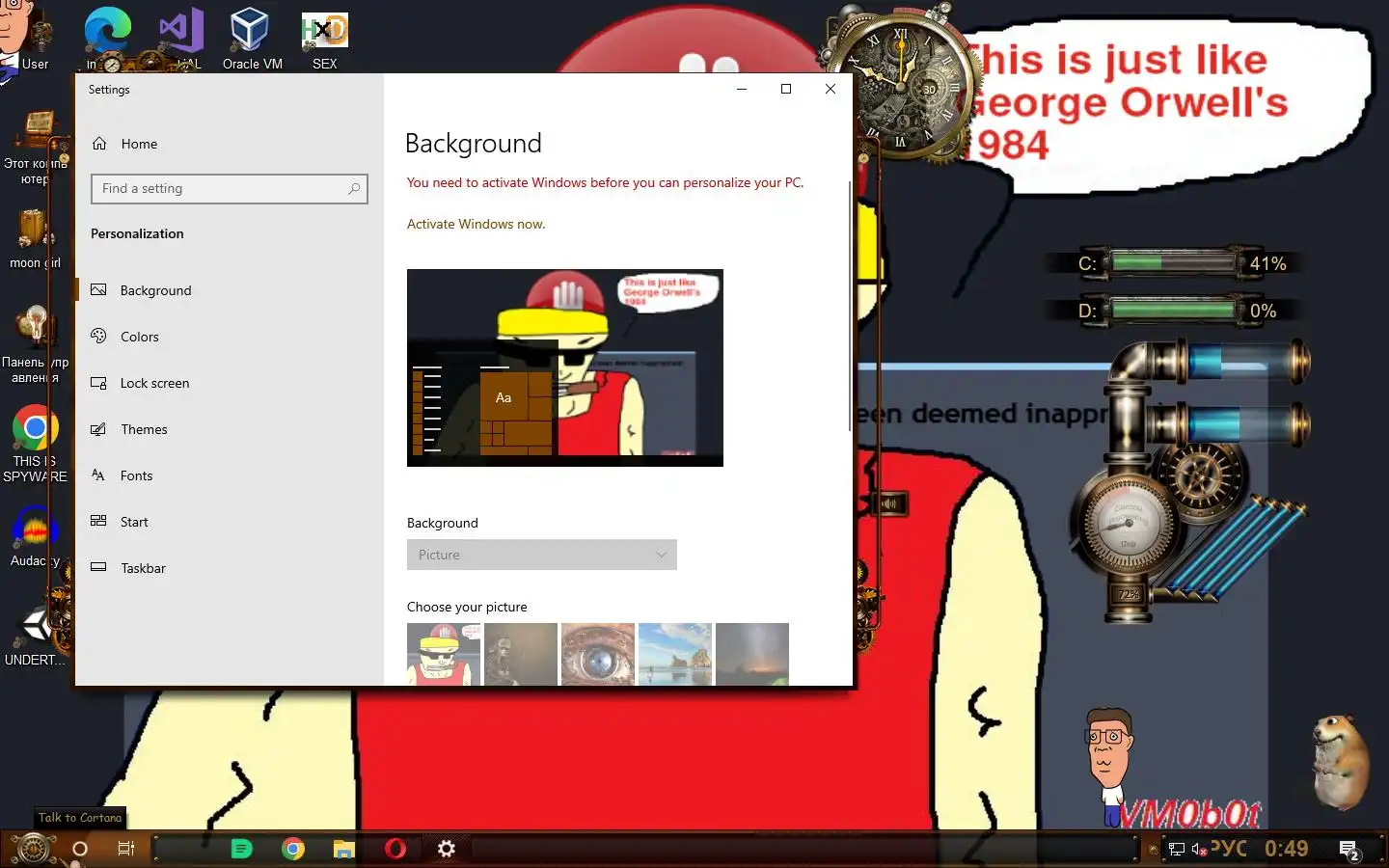The image size is (1389, 868).
Task: Click the C: drive usage bar widget
Action: (x=1175, y=262)
